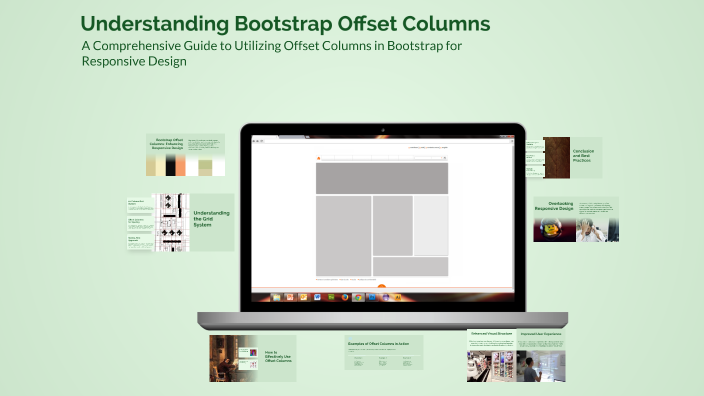Click the Dreamweaver icon in the laptop taskbar
The height and width of the screenshot is (396, 704).
pos(331,297)
